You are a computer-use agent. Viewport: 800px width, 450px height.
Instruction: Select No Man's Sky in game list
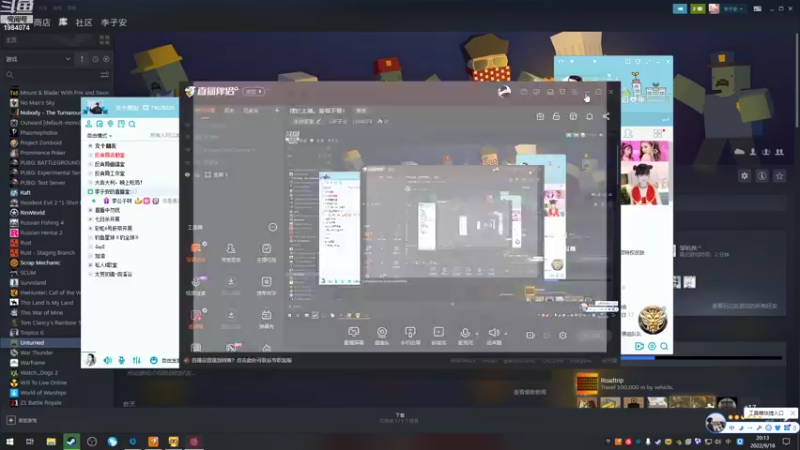coord(37,103)
